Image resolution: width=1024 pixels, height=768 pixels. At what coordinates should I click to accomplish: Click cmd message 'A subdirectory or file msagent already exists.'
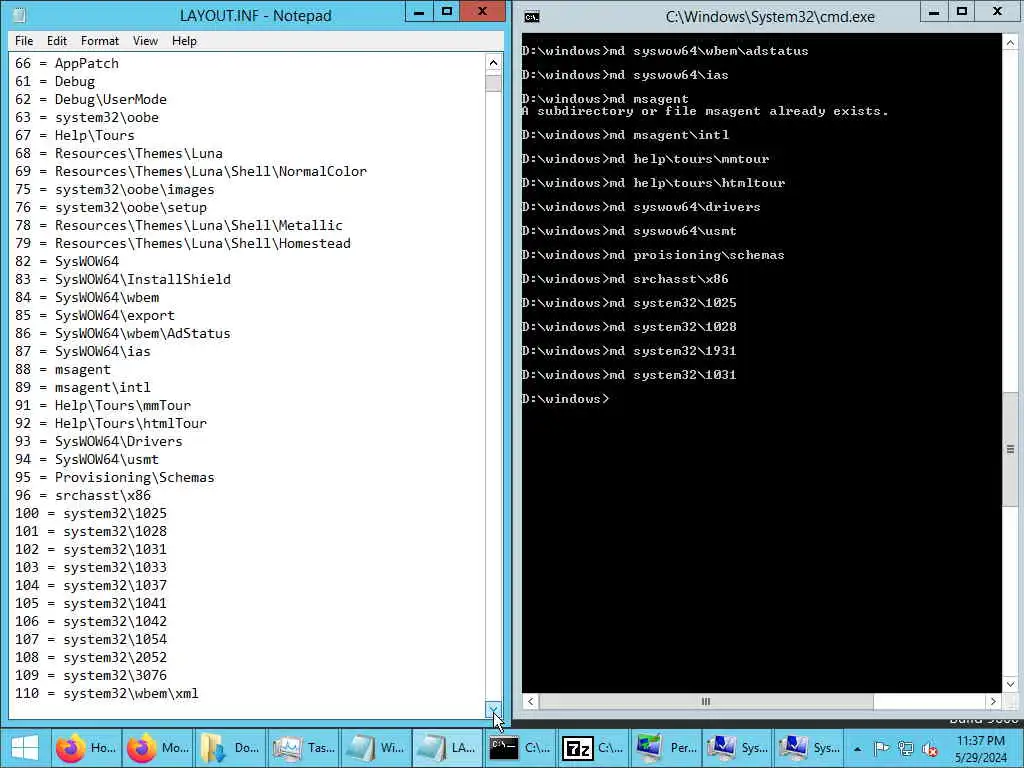click(x=705, y=111)
